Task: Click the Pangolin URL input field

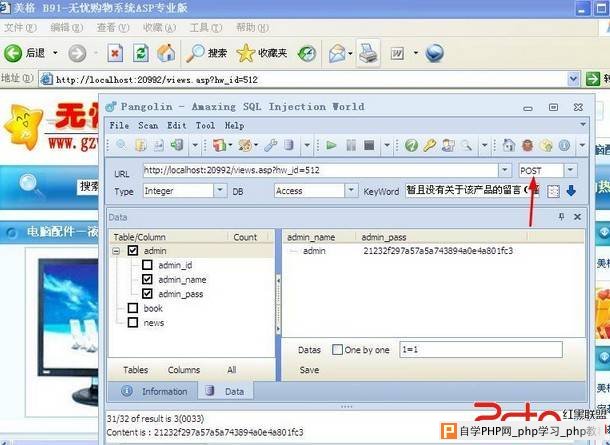Action: coord(321,170)
